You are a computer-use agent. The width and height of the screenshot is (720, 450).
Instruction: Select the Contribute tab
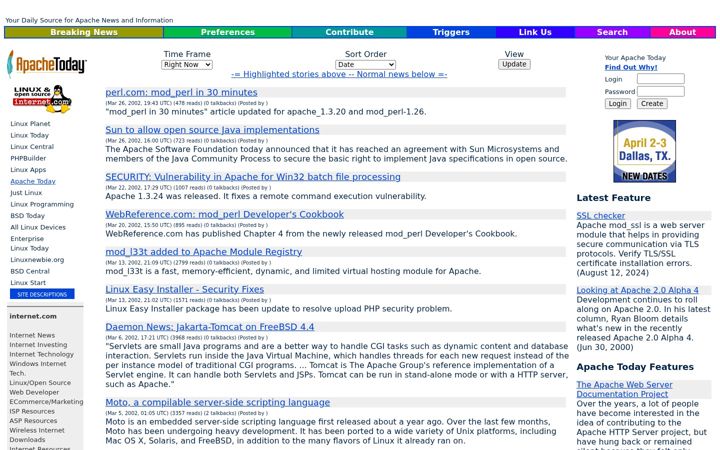349,32
